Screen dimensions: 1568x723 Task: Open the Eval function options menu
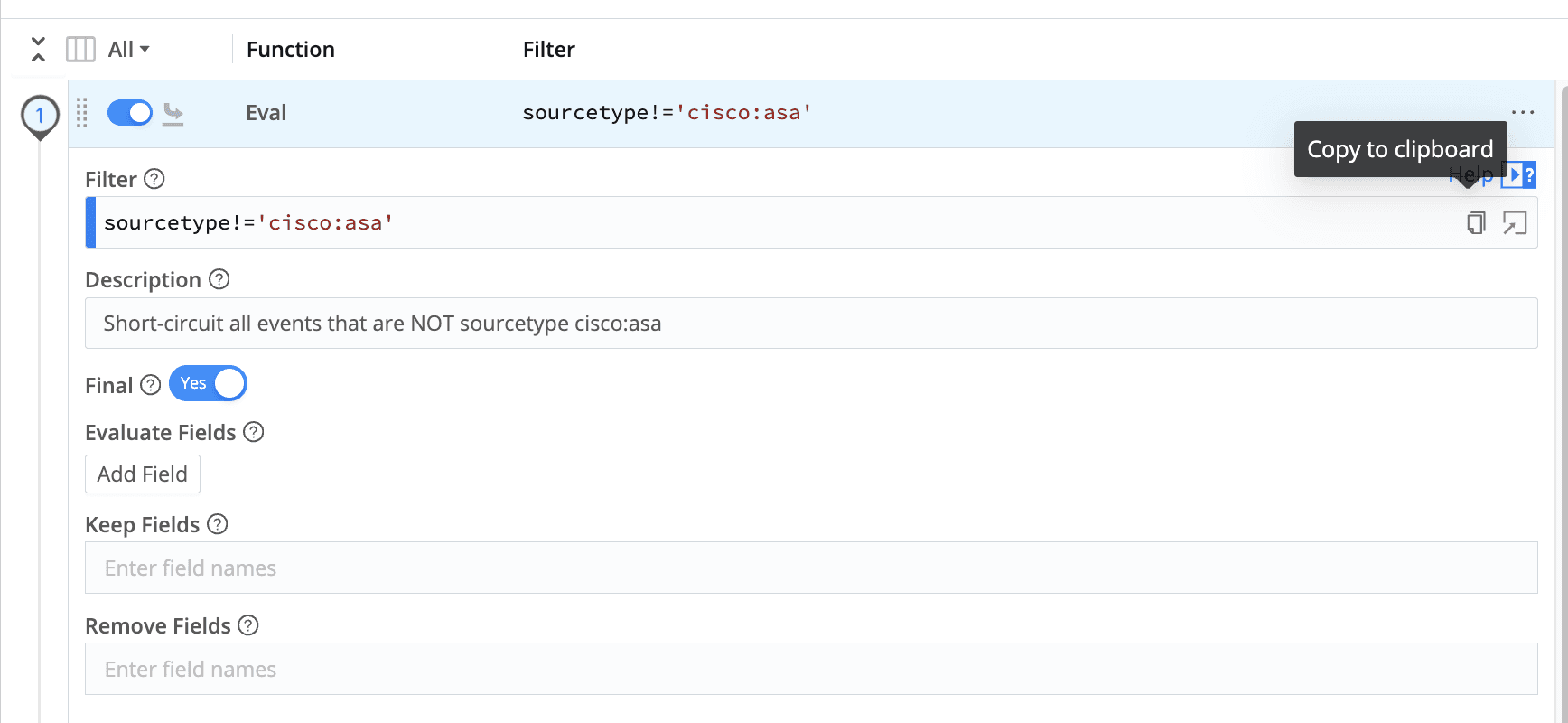[x=1523, y=113]
